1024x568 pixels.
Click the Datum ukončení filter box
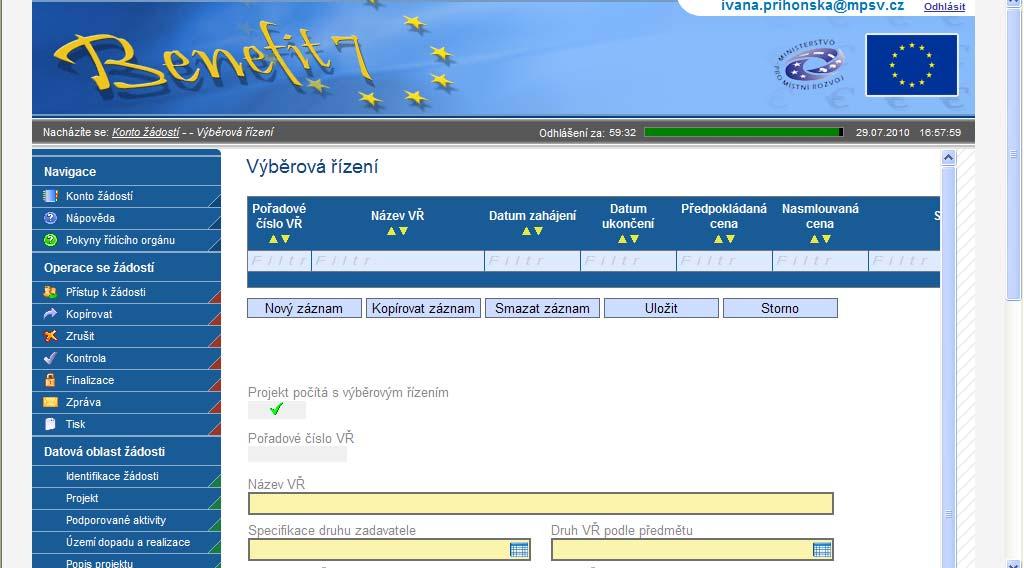pos(628,261)
